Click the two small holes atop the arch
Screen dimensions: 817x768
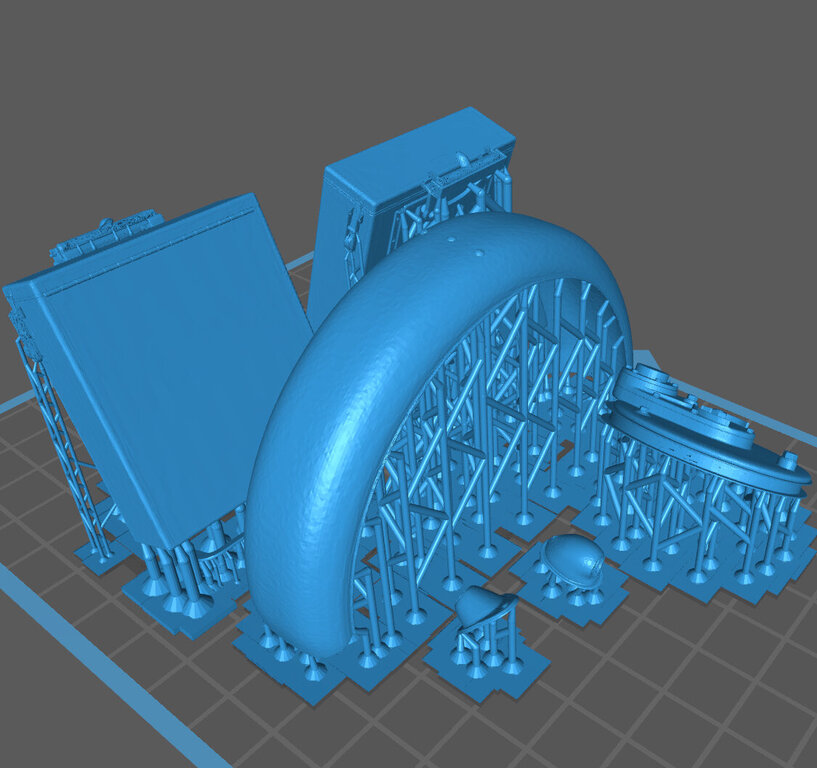(464, 247)
